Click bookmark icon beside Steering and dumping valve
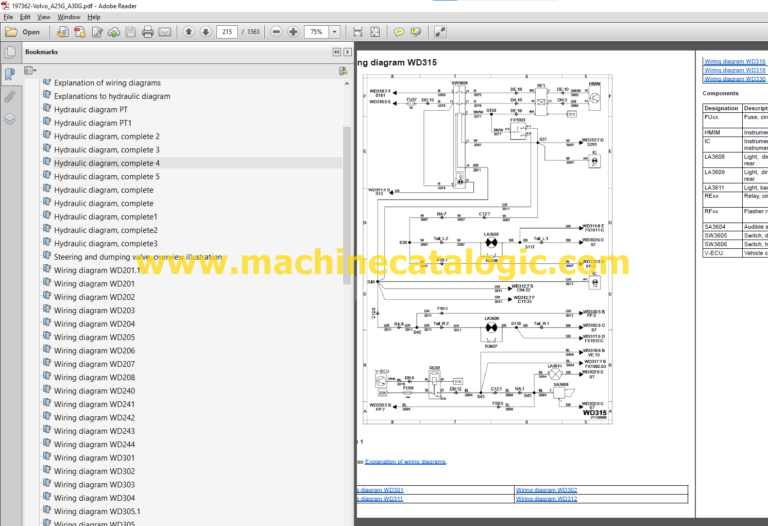 (47, 256)
